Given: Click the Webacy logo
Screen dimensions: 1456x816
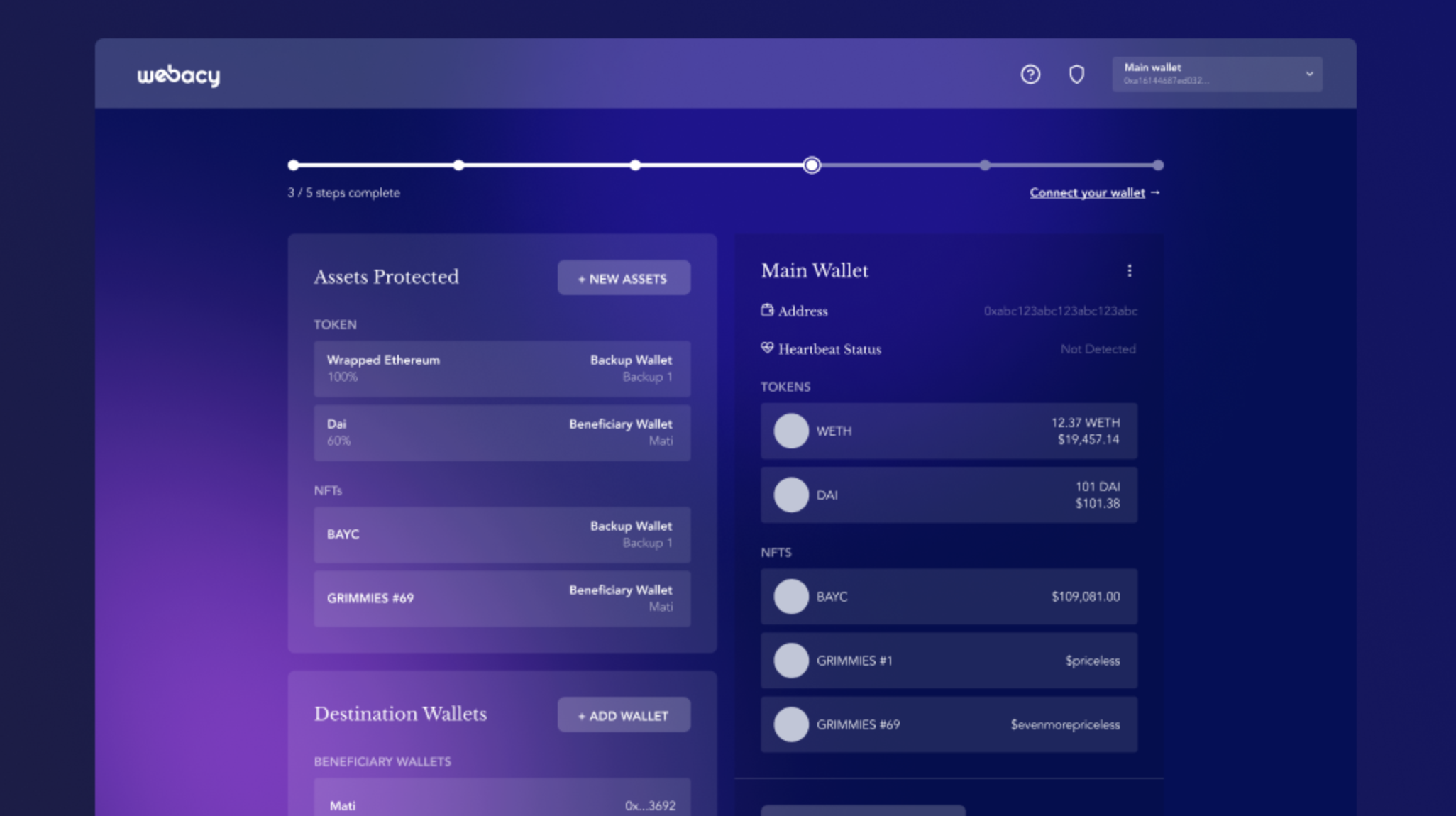Looking at the screenshot, I should pyautogui.click(x=178, y=75).
